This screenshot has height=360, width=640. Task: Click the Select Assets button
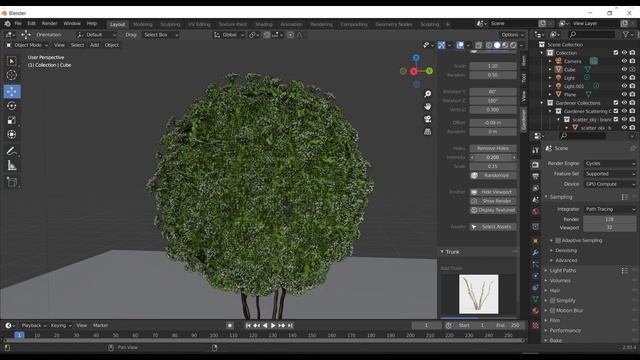pyautogui.click(x=493, y=227)
